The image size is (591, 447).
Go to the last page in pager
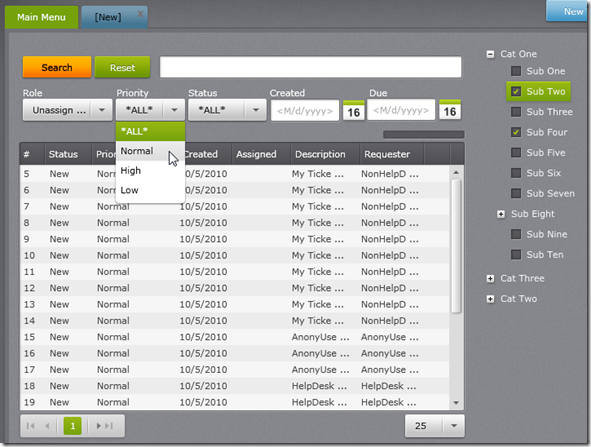109,426
